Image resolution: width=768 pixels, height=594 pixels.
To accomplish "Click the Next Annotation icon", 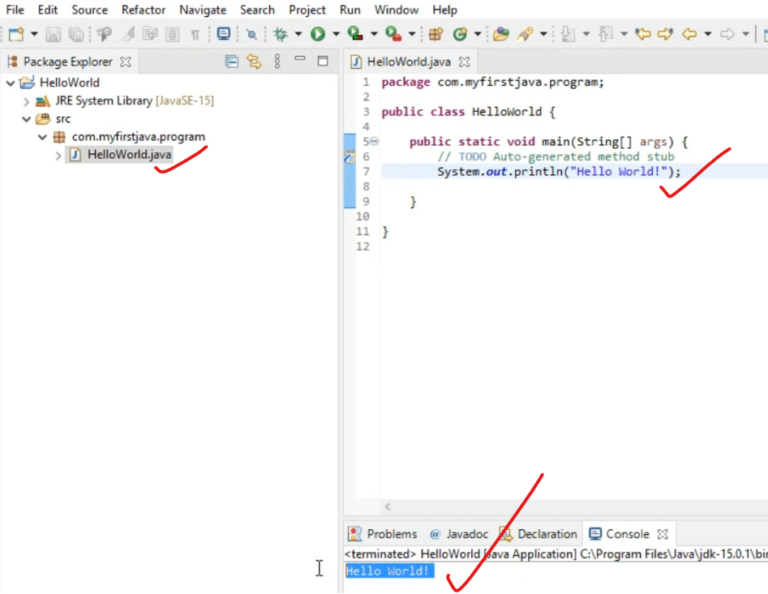I will (568, 34).
